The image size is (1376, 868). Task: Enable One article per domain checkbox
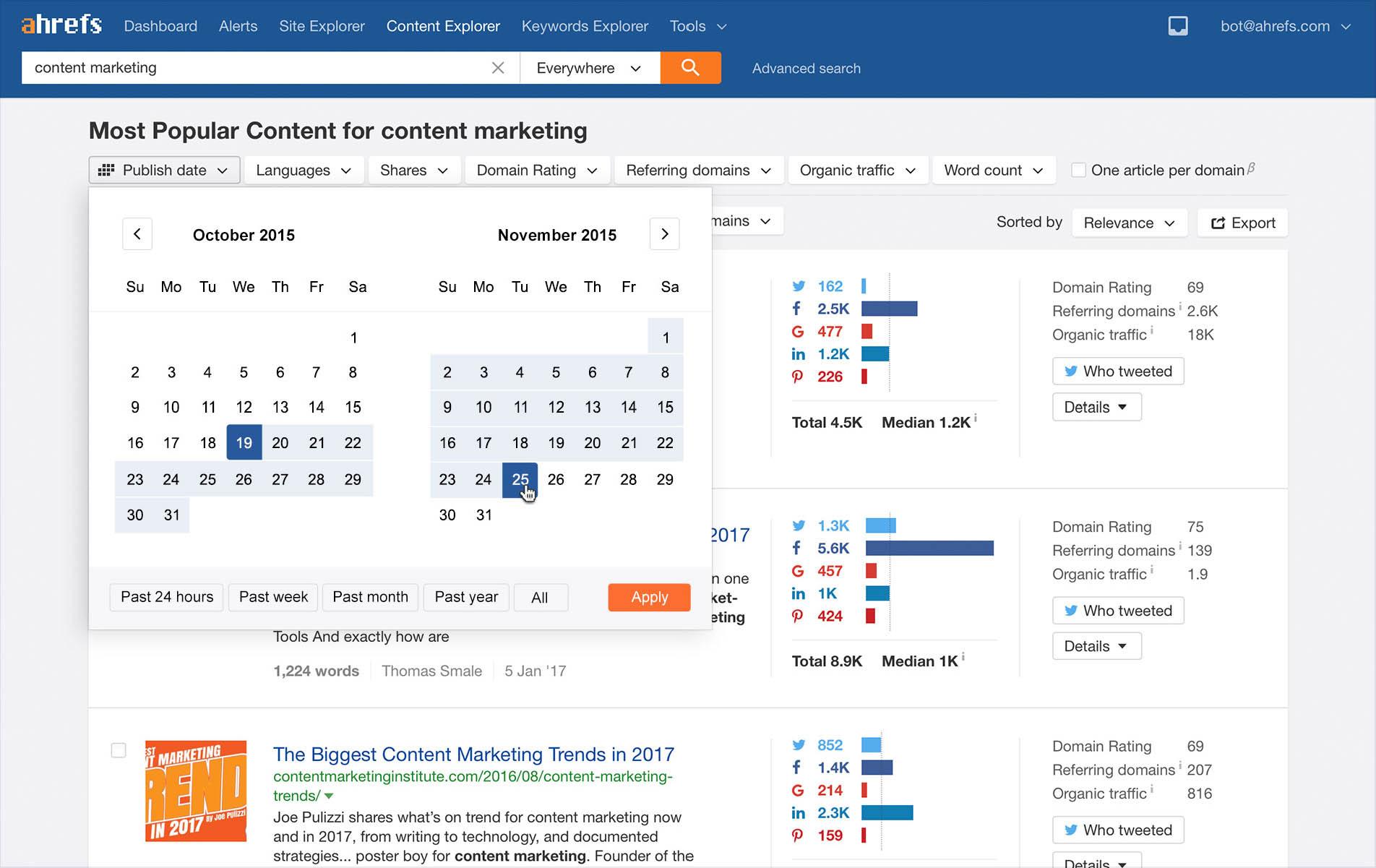click(x=1078, y=171)
